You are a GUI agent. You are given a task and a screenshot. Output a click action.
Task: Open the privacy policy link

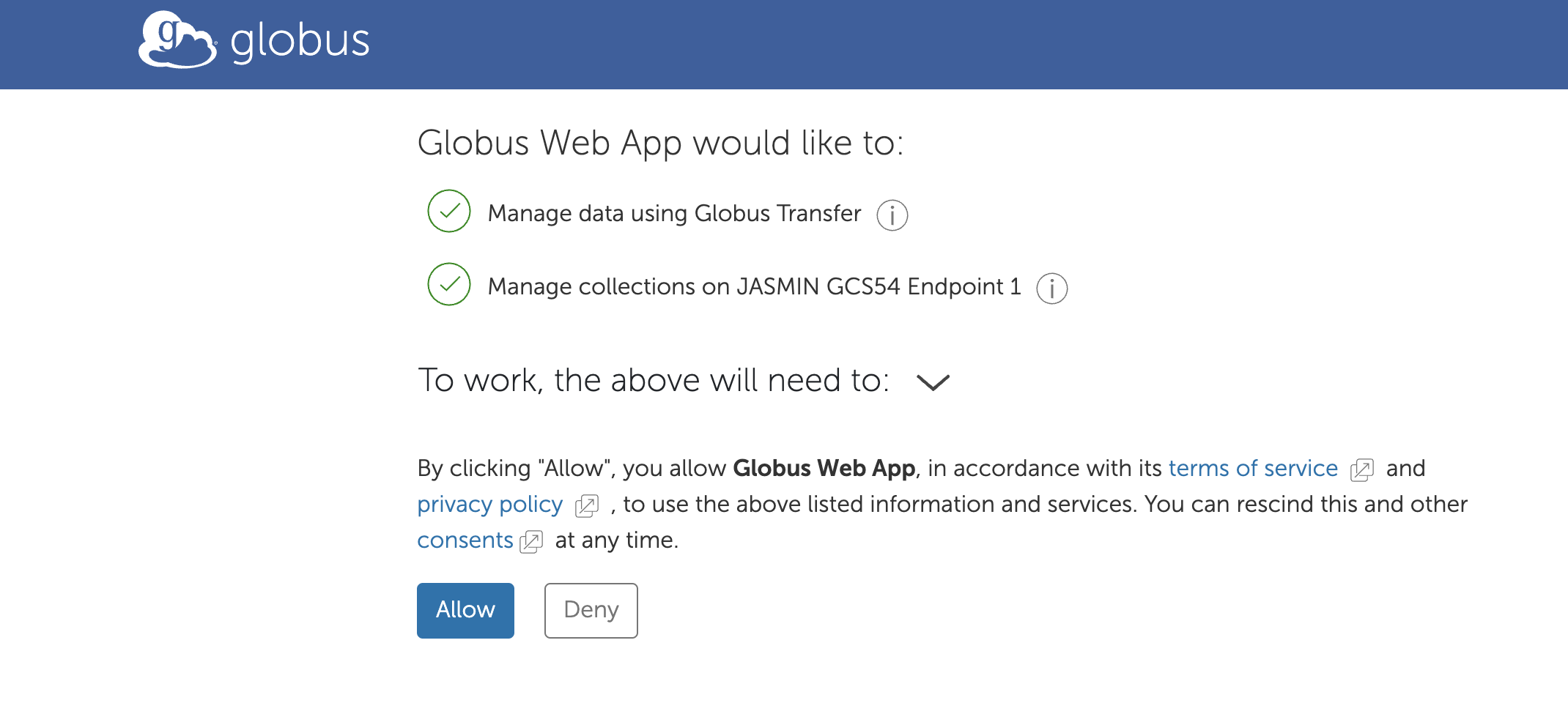click(489, 505)
